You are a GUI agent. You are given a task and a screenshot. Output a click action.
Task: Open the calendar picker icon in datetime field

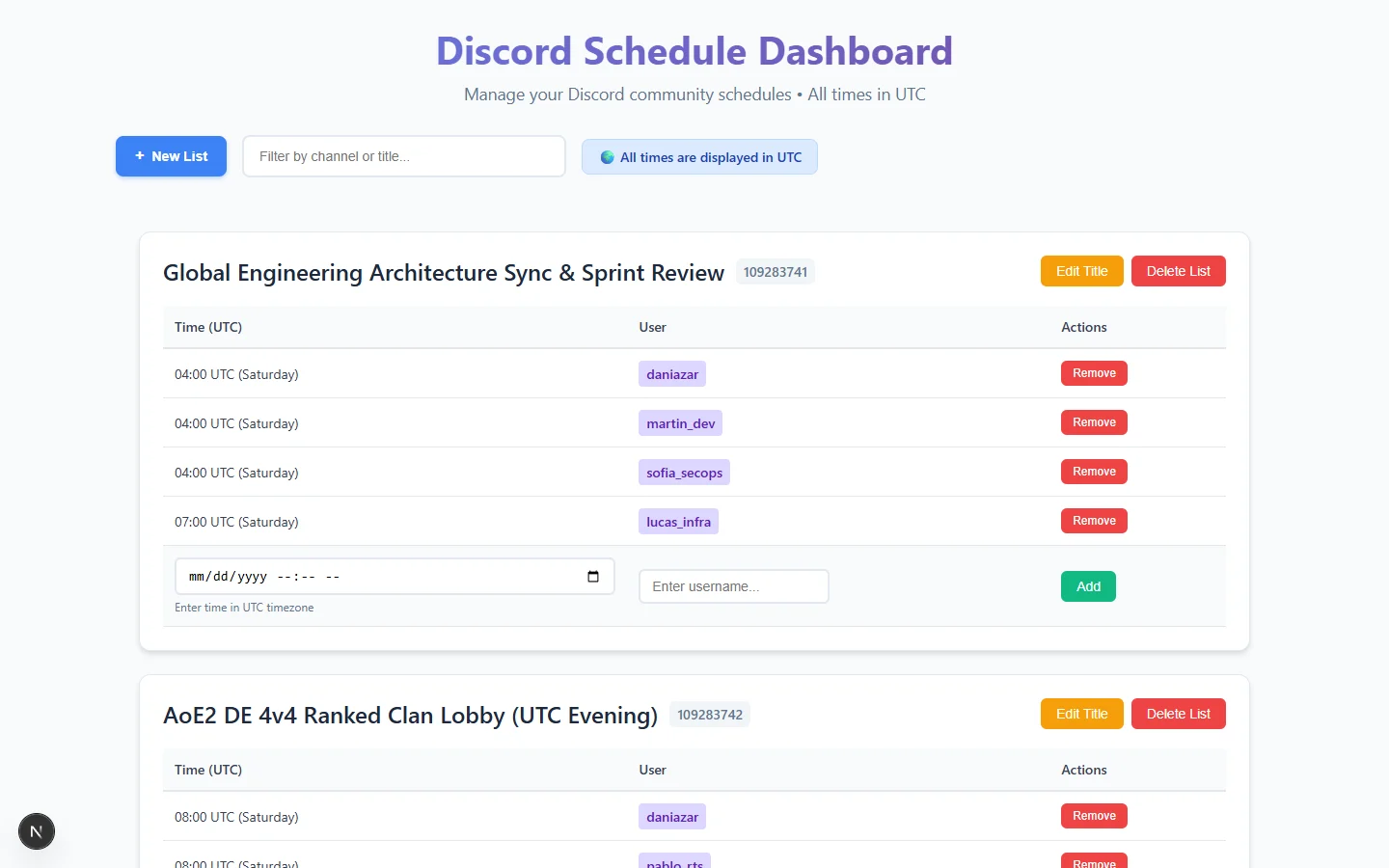[593, 577]
